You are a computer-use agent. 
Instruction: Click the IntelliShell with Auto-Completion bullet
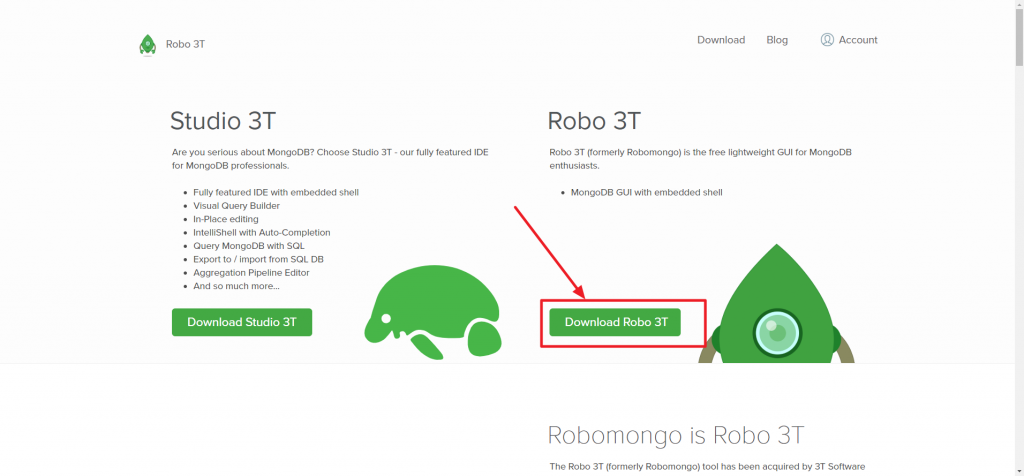[261, 232]
